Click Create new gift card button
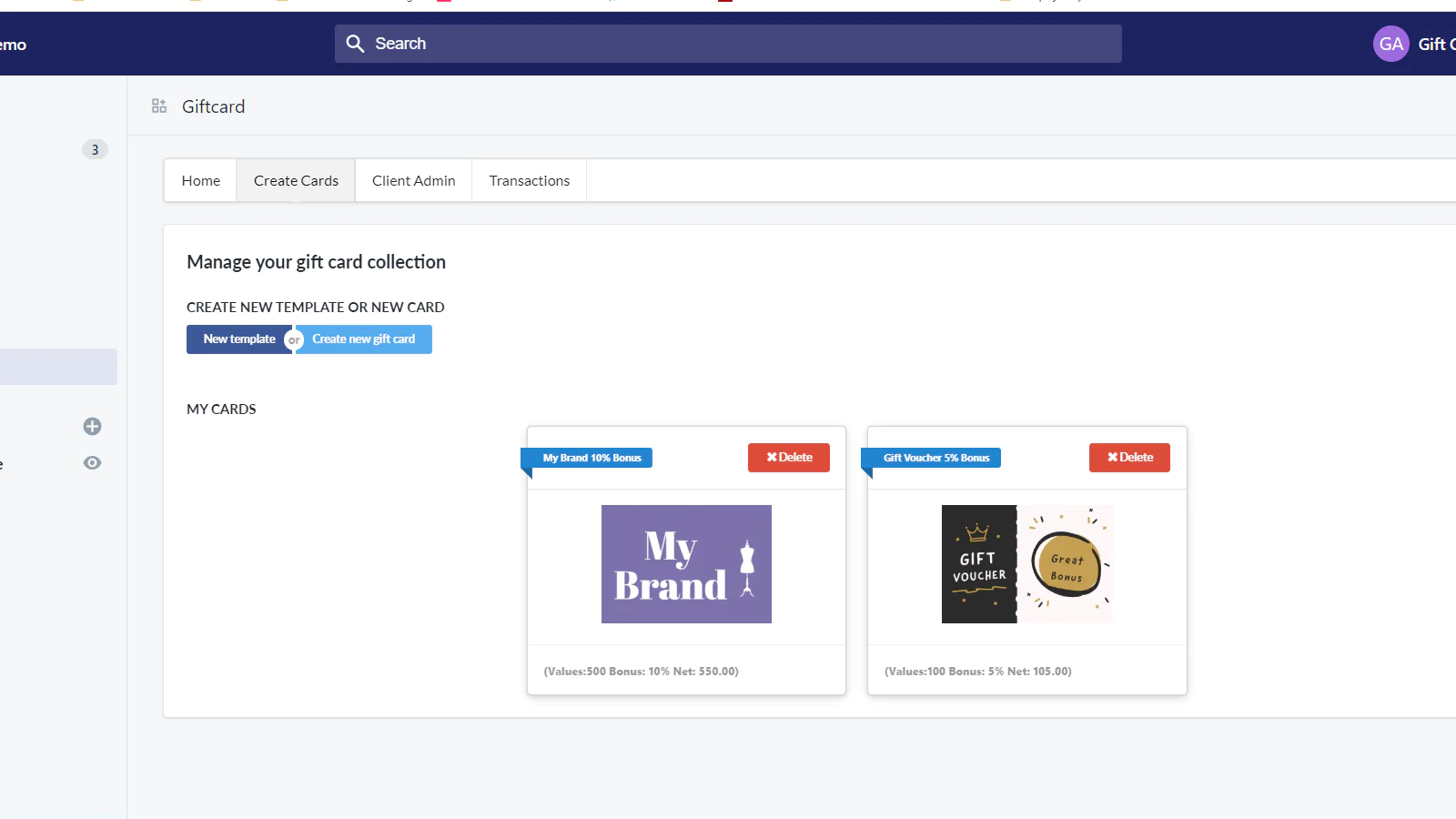 pyautogui.click(x=364, y=339)
